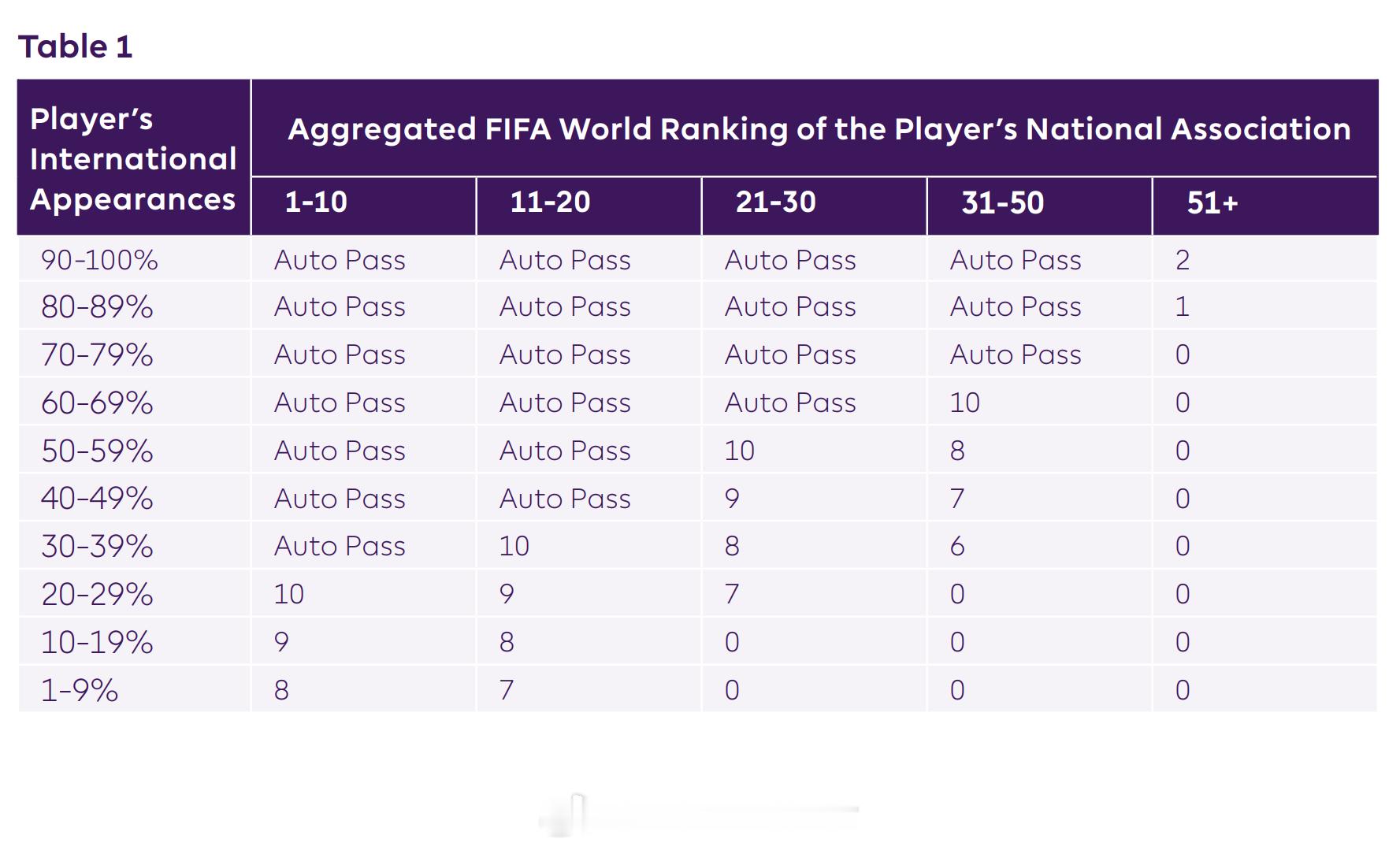Click the 90-100% row label
This screenshot has width=1400, height=850.
click(x=99, y=260)
